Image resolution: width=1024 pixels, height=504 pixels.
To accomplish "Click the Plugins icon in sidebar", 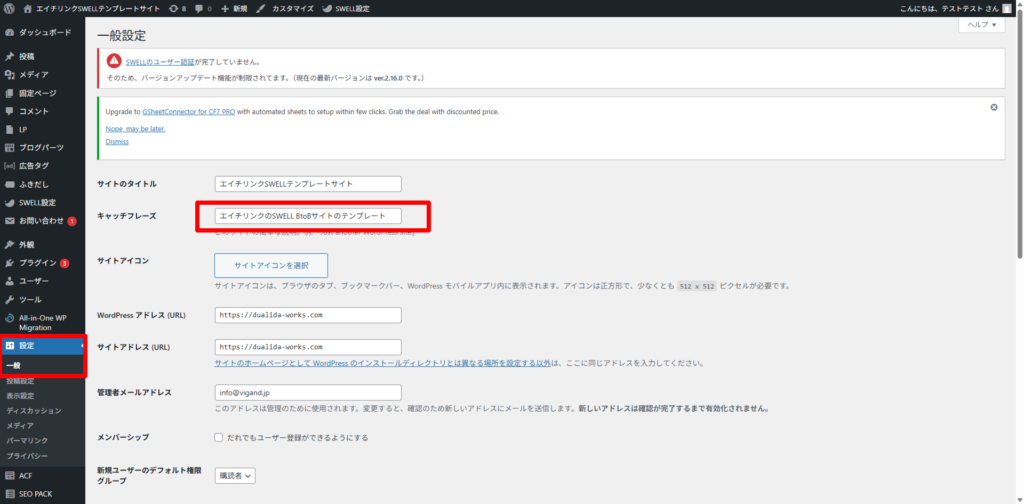I will (10, 263).
